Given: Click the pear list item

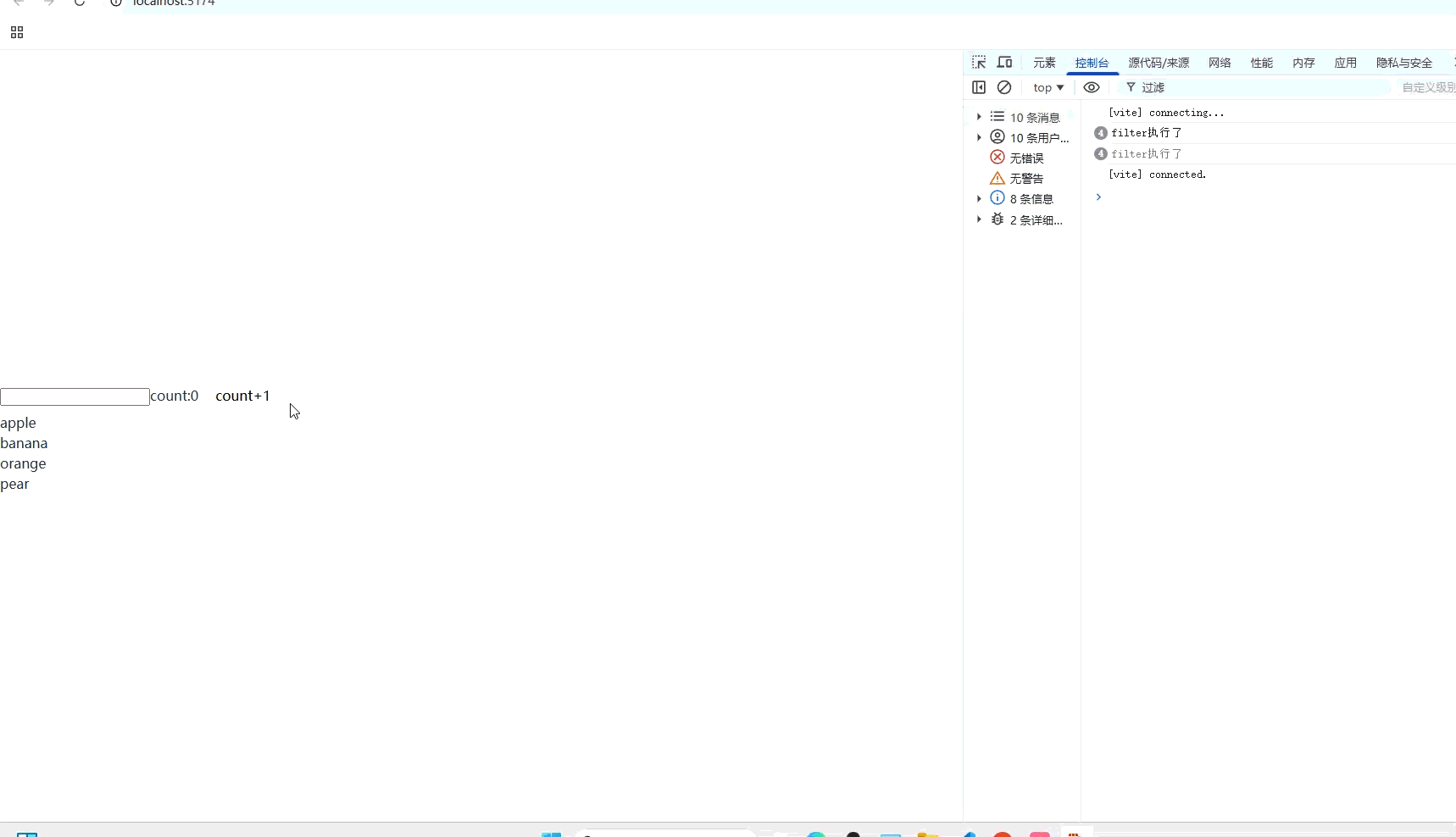Looking at the screenshot, I should (x=14, y=484).
